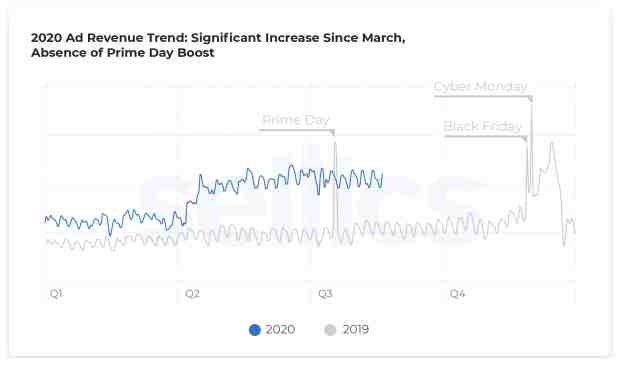The image size is (619, 365).
Task: Click the start of the 2019 gray line
Action: tap(47, 241)
